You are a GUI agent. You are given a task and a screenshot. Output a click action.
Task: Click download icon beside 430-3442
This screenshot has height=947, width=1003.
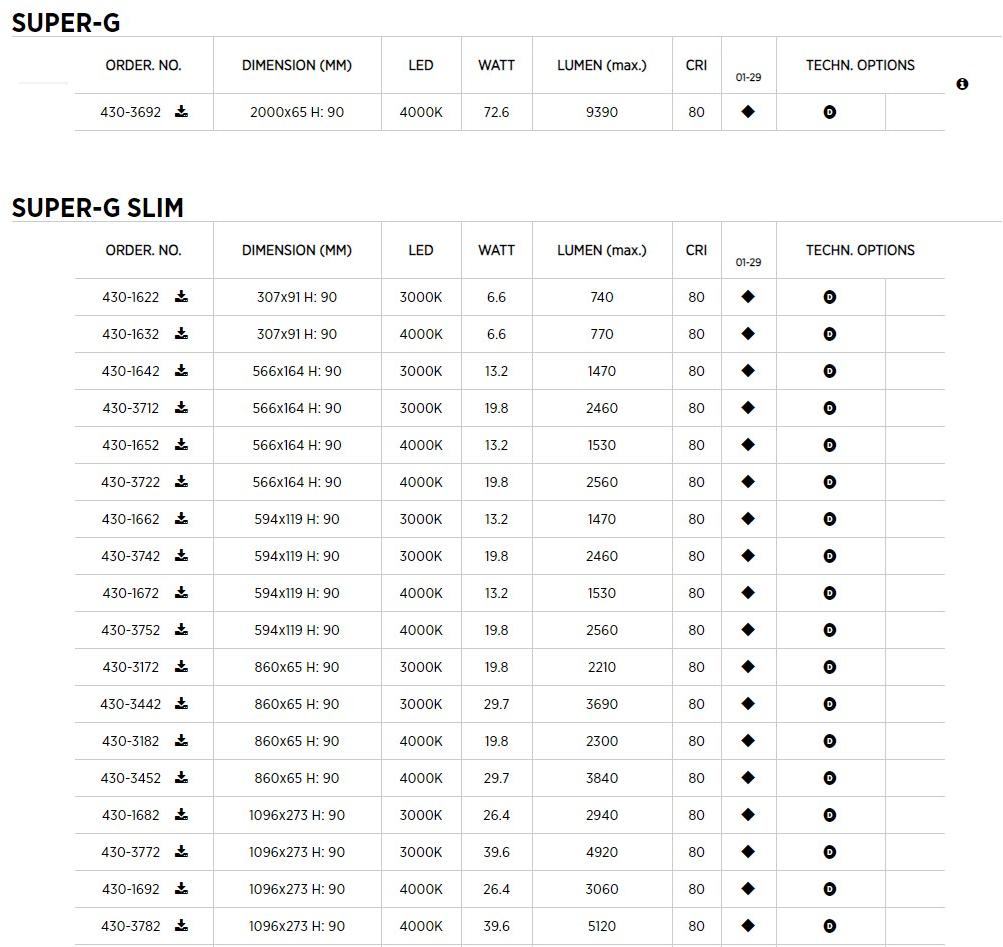click(181, 704)
